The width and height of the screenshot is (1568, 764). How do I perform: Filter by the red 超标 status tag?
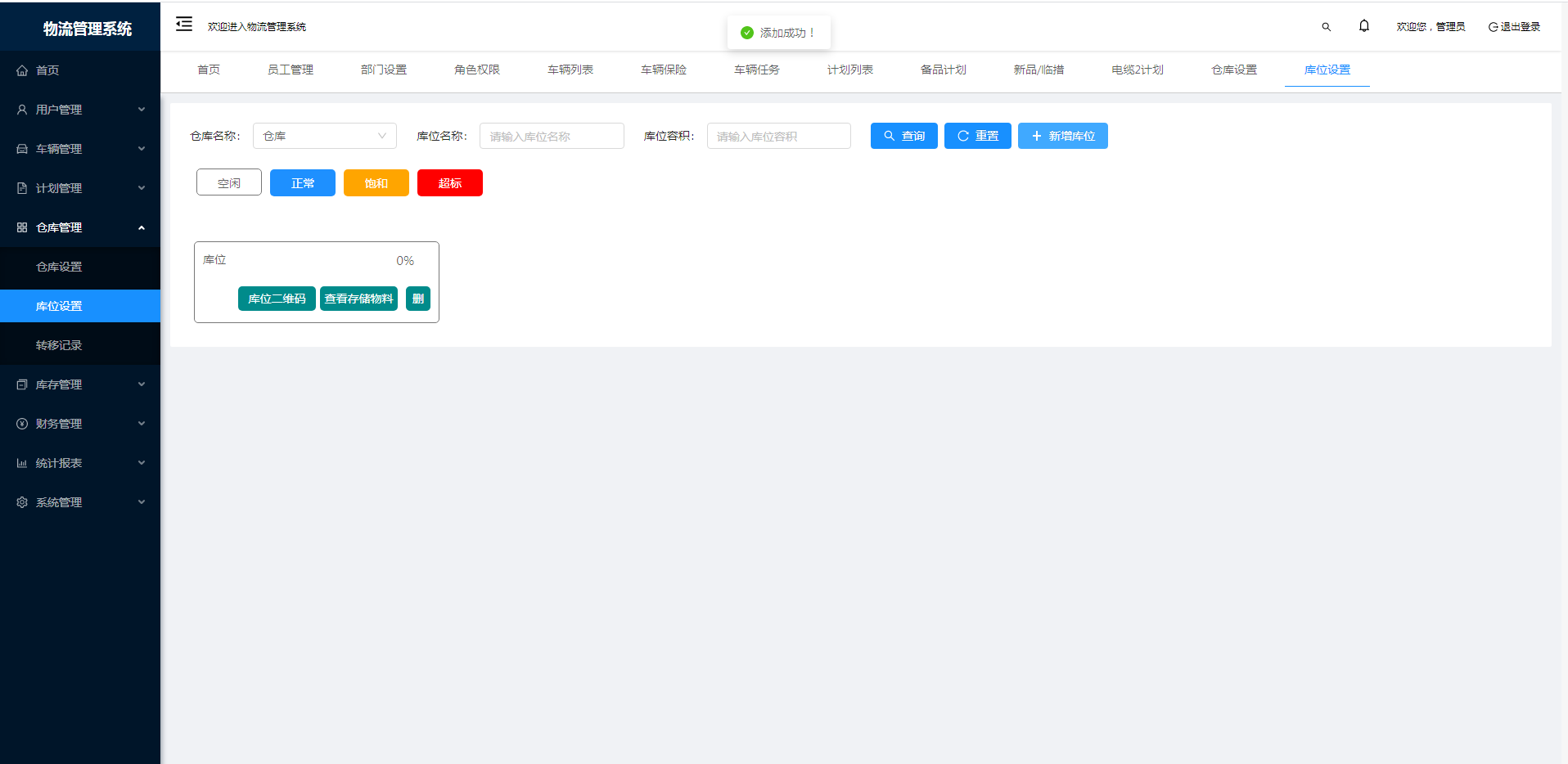tap(450, 182)
